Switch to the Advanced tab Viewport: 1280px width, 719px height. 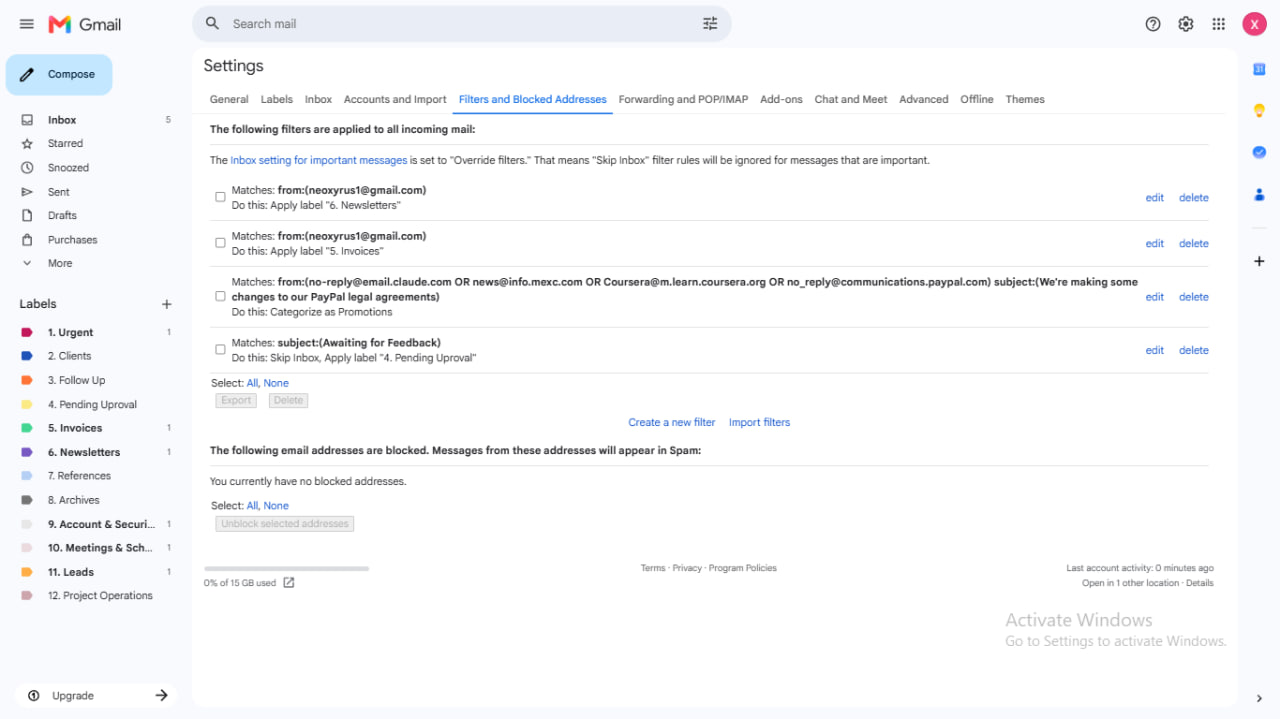pyautogui.click(x=924, y=99)
